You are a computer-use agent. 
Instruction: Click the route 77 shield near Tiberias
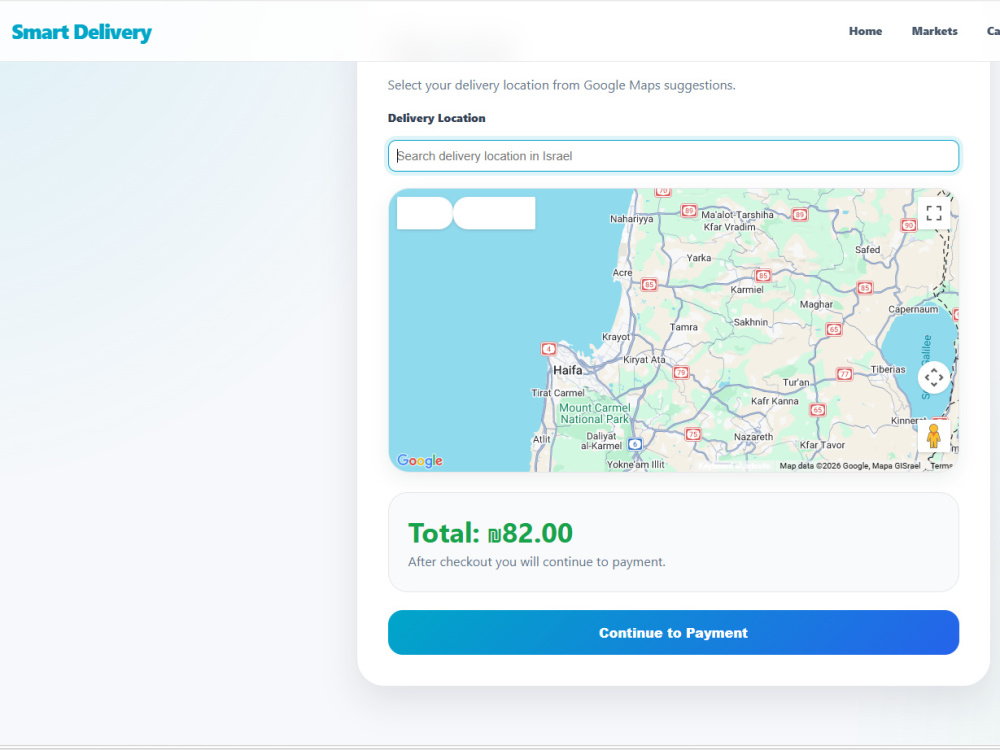point(844,374)
